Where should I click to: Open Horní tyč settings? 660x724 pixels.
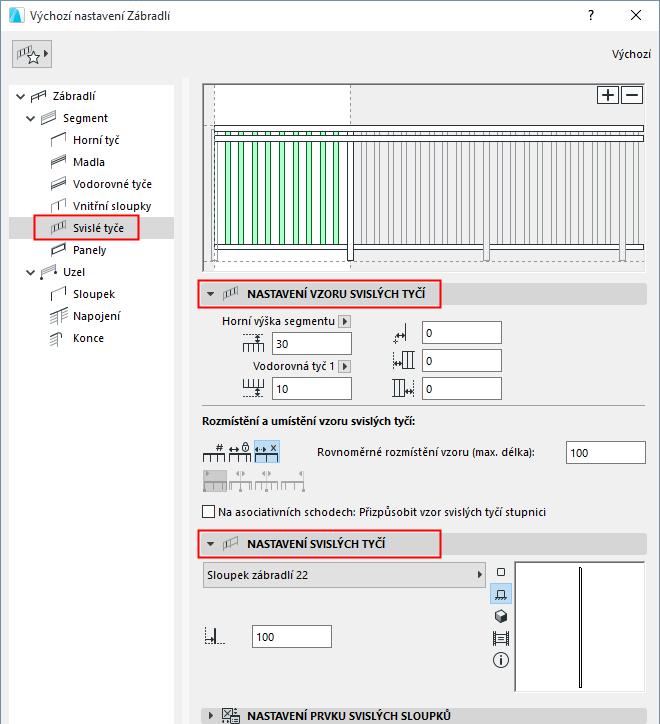[x=96, y=140]
